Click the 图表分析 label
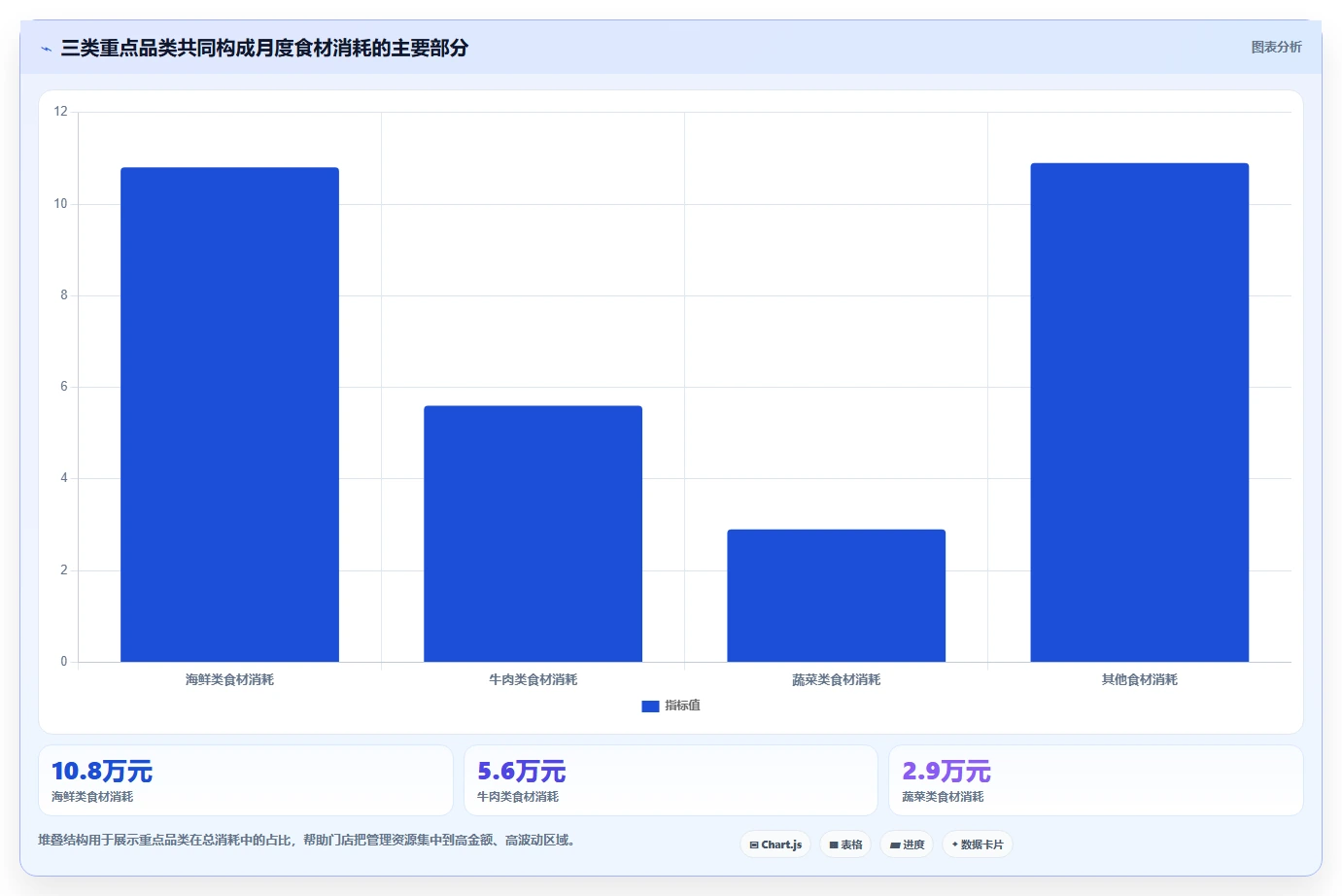 point(1276,47)
